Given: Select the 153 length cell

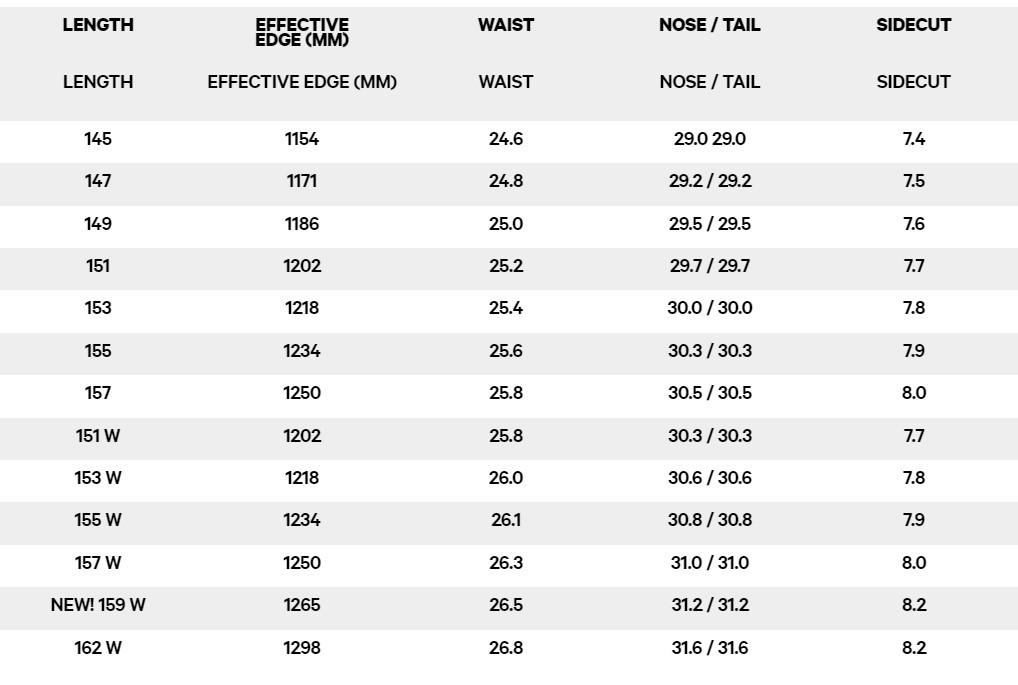Looking at the screenshot, I should [x=98, y=308].
